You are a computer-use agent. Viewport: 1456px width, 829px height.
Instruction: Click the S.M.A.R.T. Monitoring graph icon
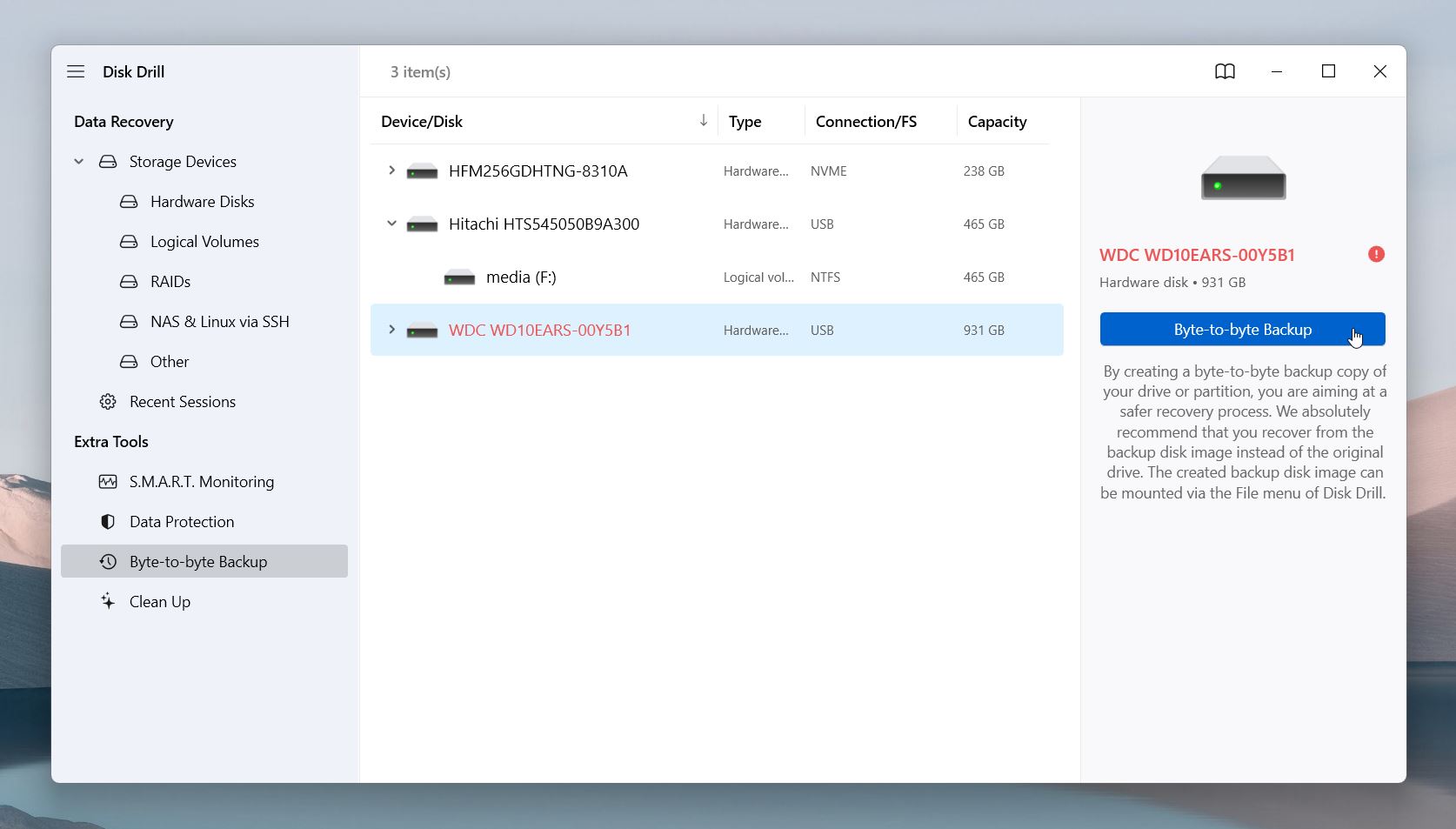pyautogui.click(x=108, y=482)
